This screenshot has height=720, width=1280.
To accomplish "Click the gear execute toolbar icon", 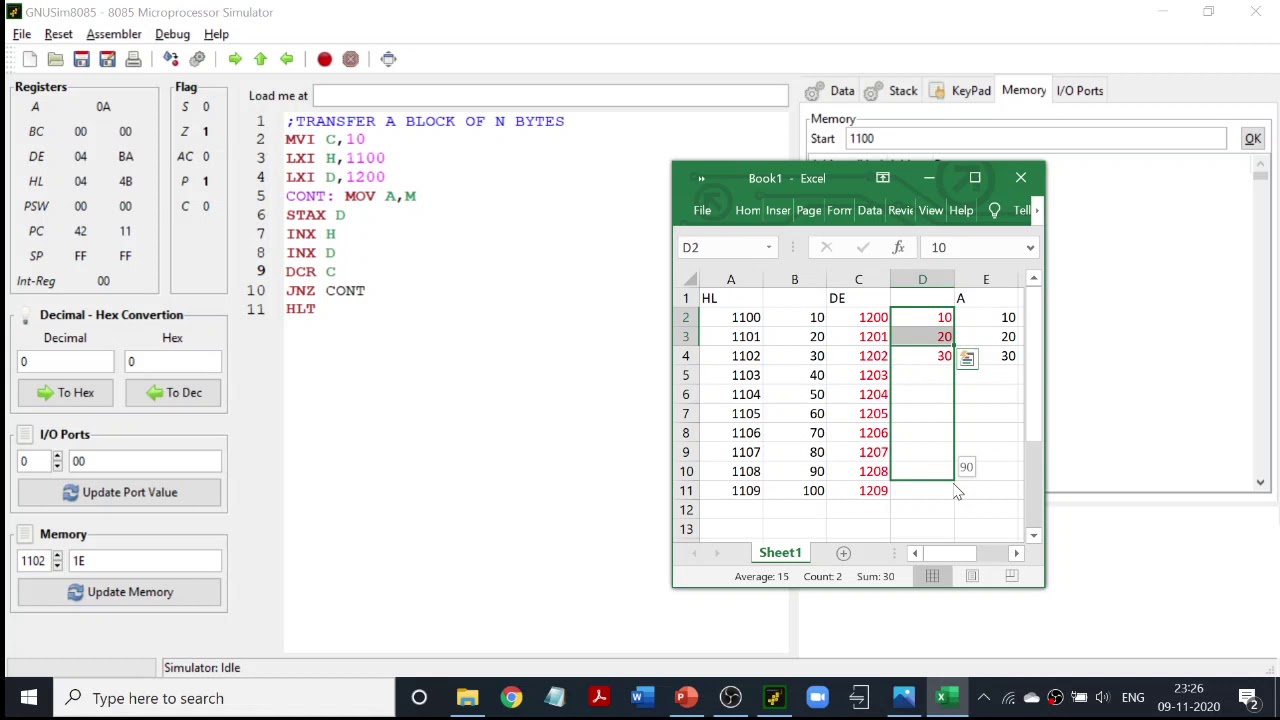I will (x=197, y=59).
